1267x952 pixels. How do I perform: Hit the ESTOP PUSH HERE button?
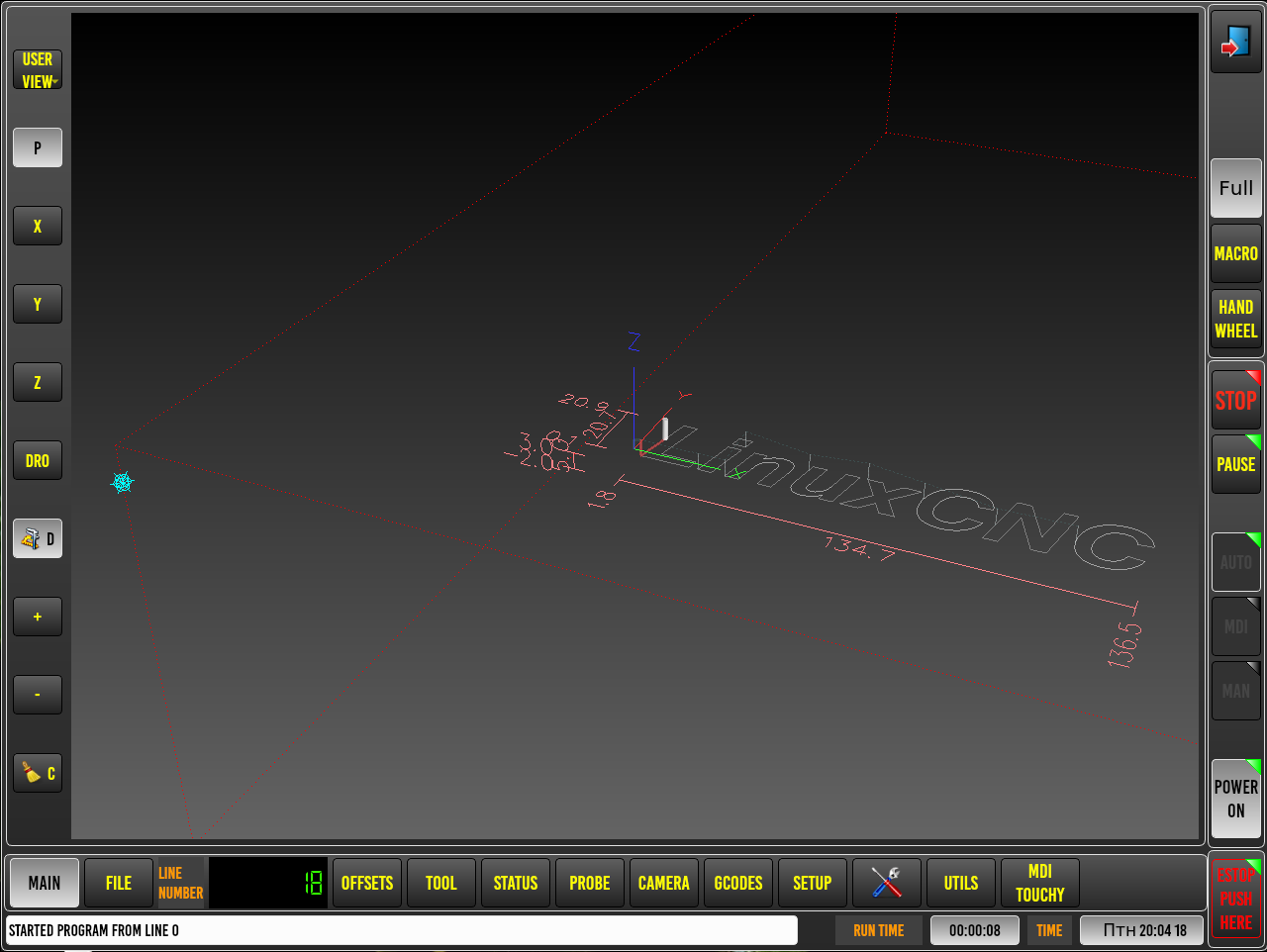pyautogui.click(x=1235, y=899)
